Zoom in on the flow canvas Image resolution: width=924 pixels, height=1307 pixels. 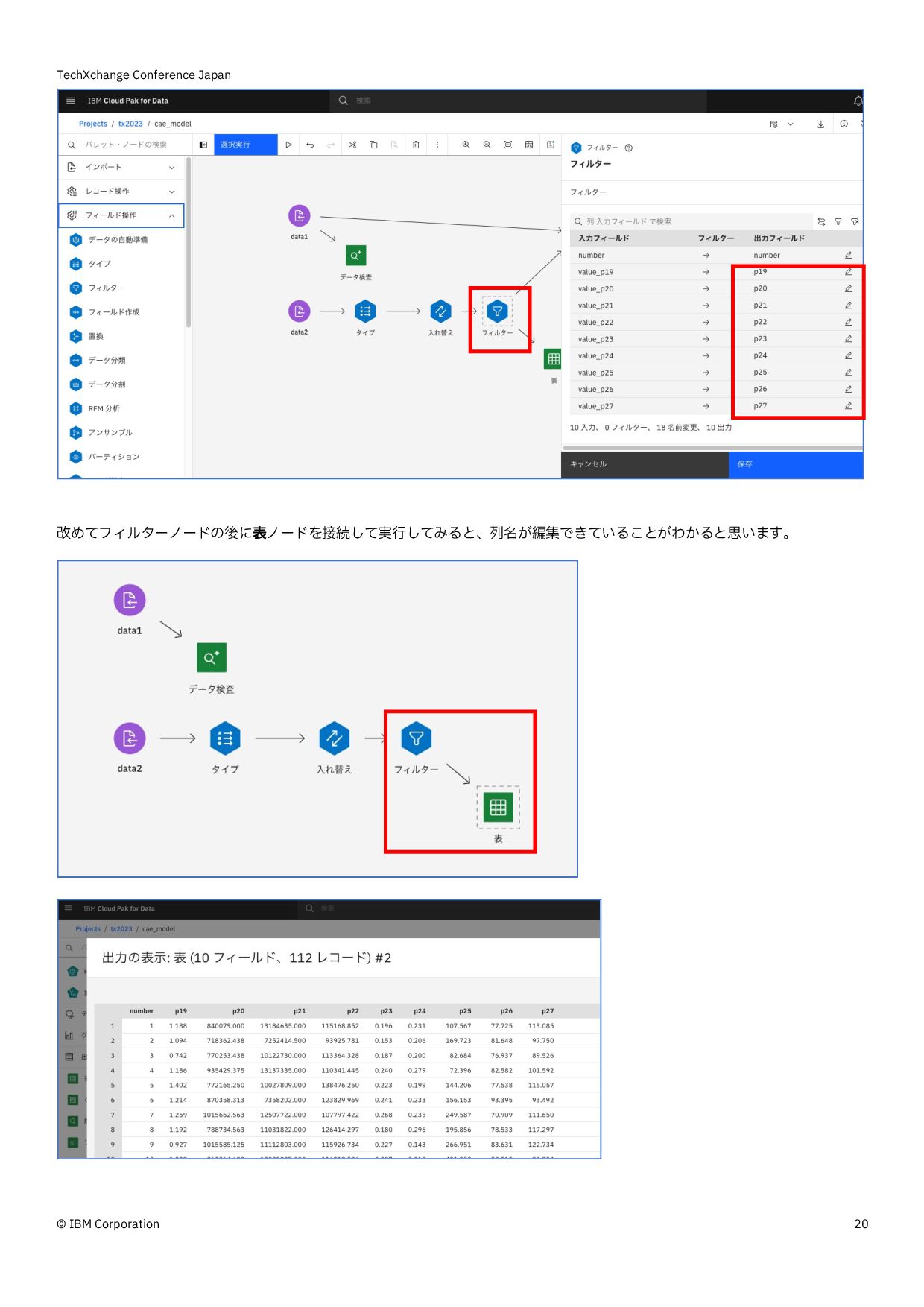point(466,145)
